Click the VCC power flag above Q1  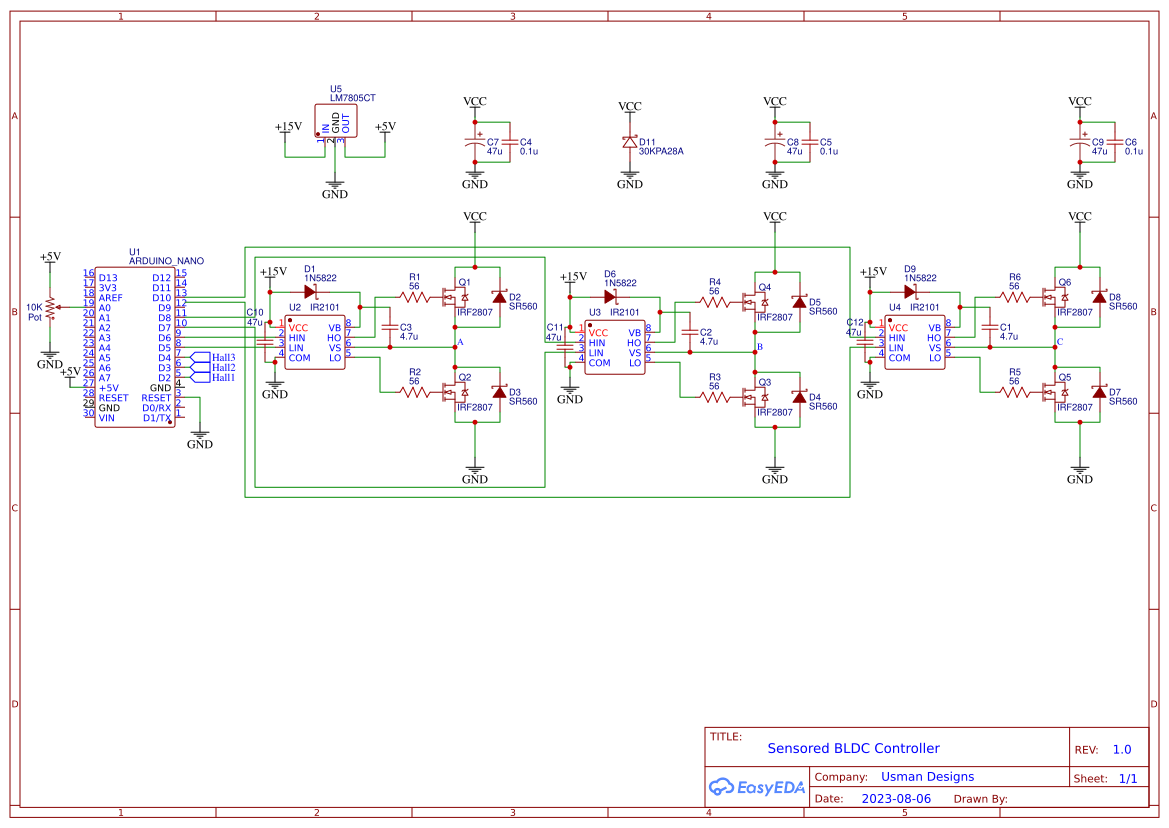coord(474,217)
